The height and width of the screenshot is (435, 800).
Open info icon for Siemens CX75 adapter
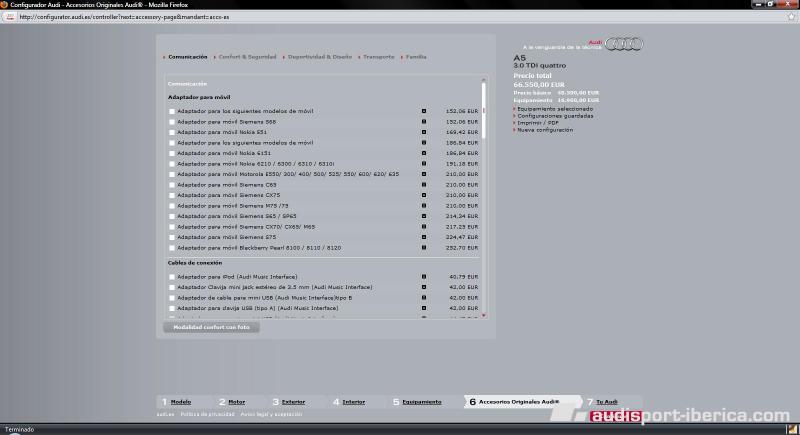click(x=423, y=195)
